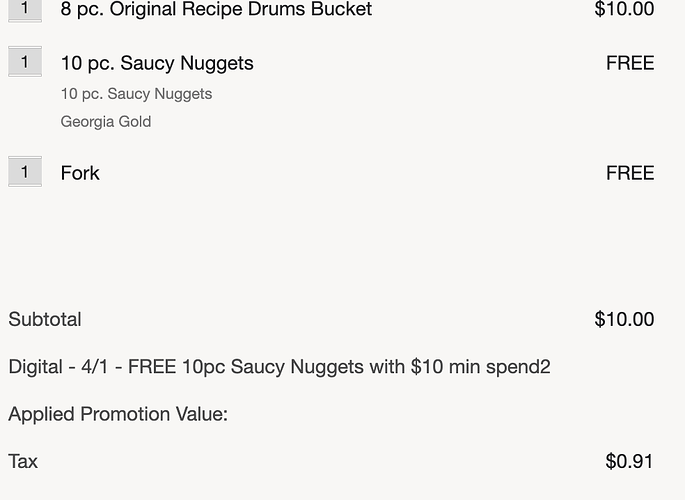Viewport: 685px width, 500px height.
Task: Click quantity box for Drums Bucket
Action: click(25, 10)
